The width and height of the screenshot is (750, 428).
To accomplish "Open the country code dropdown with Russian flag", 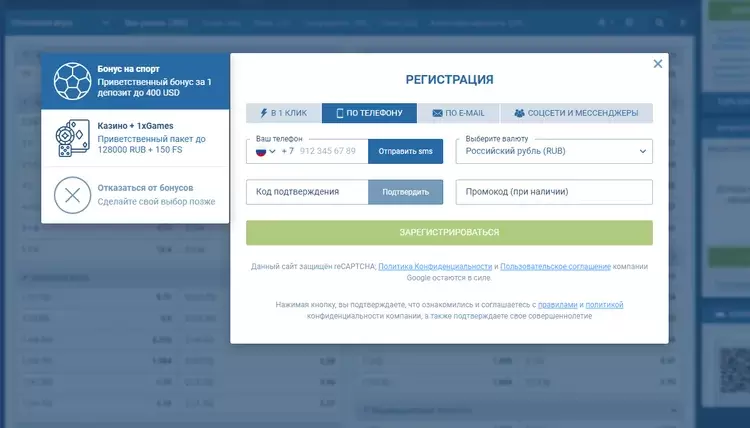I will click(x=266, y=152).
